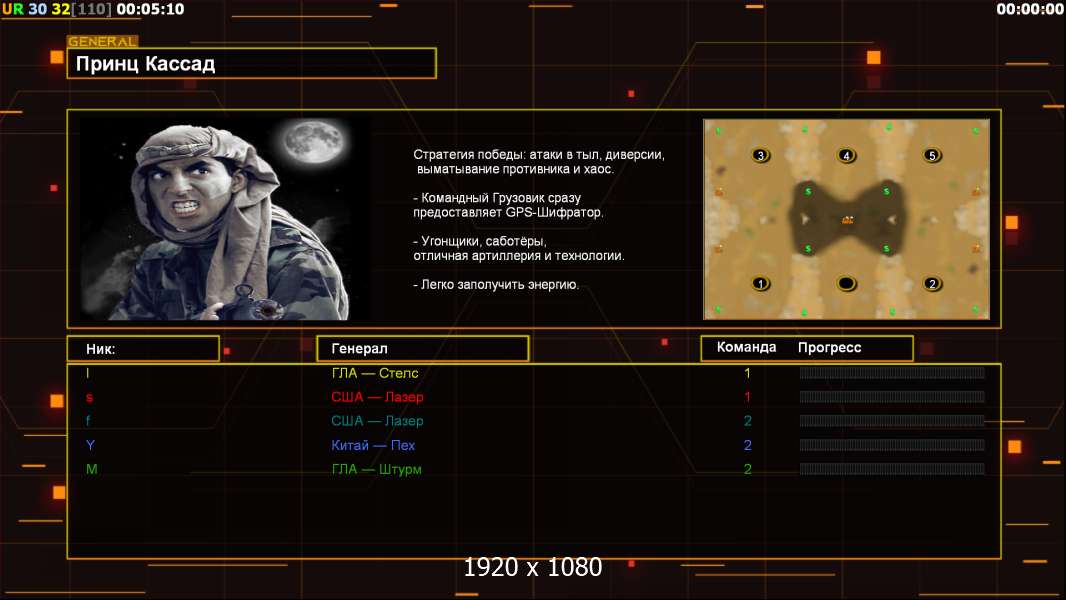Click team number 1 in the ГЛА — Стелс row
This screenshot has width=1066, height=600.
747,373
